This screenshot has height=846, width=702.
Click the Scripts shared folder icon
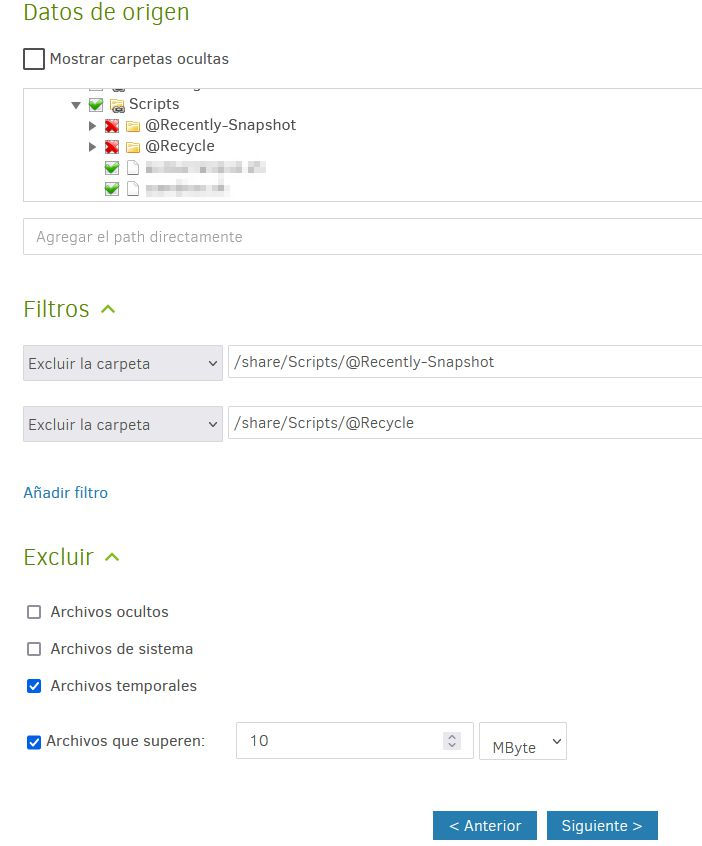point(117,105)
